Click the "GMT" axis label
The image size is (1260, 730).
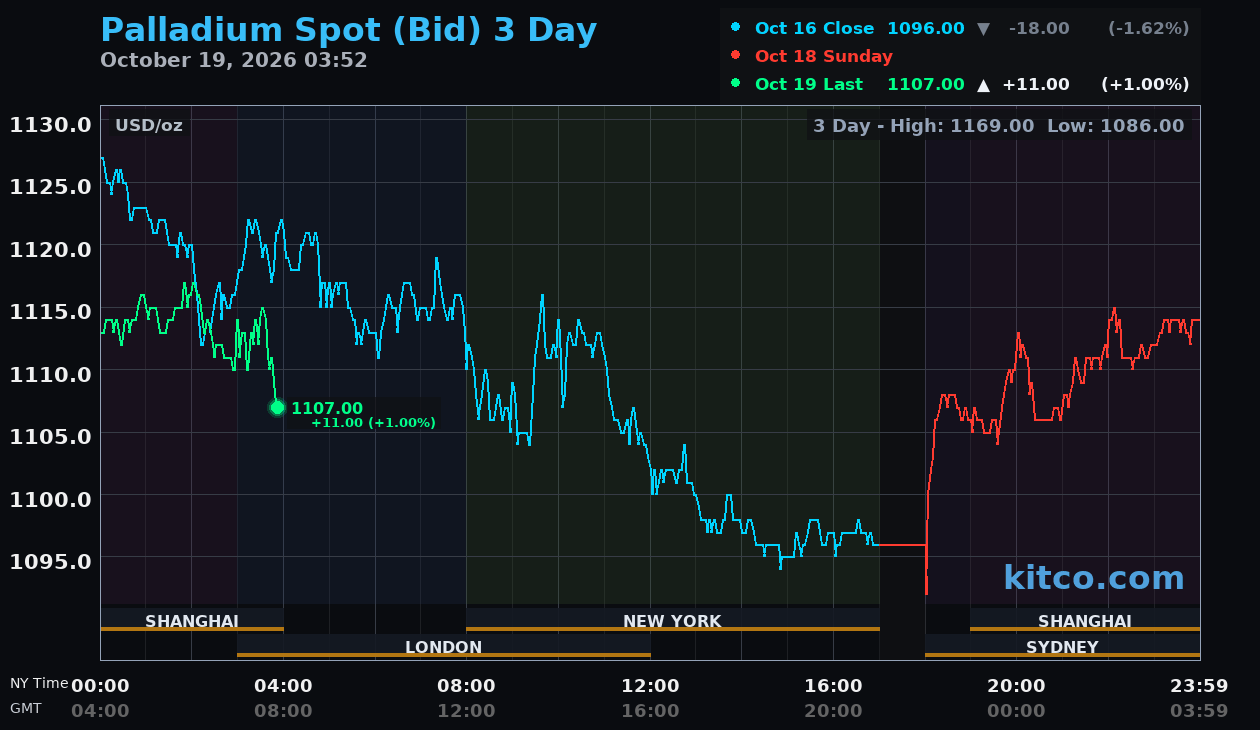pos(26,708)
